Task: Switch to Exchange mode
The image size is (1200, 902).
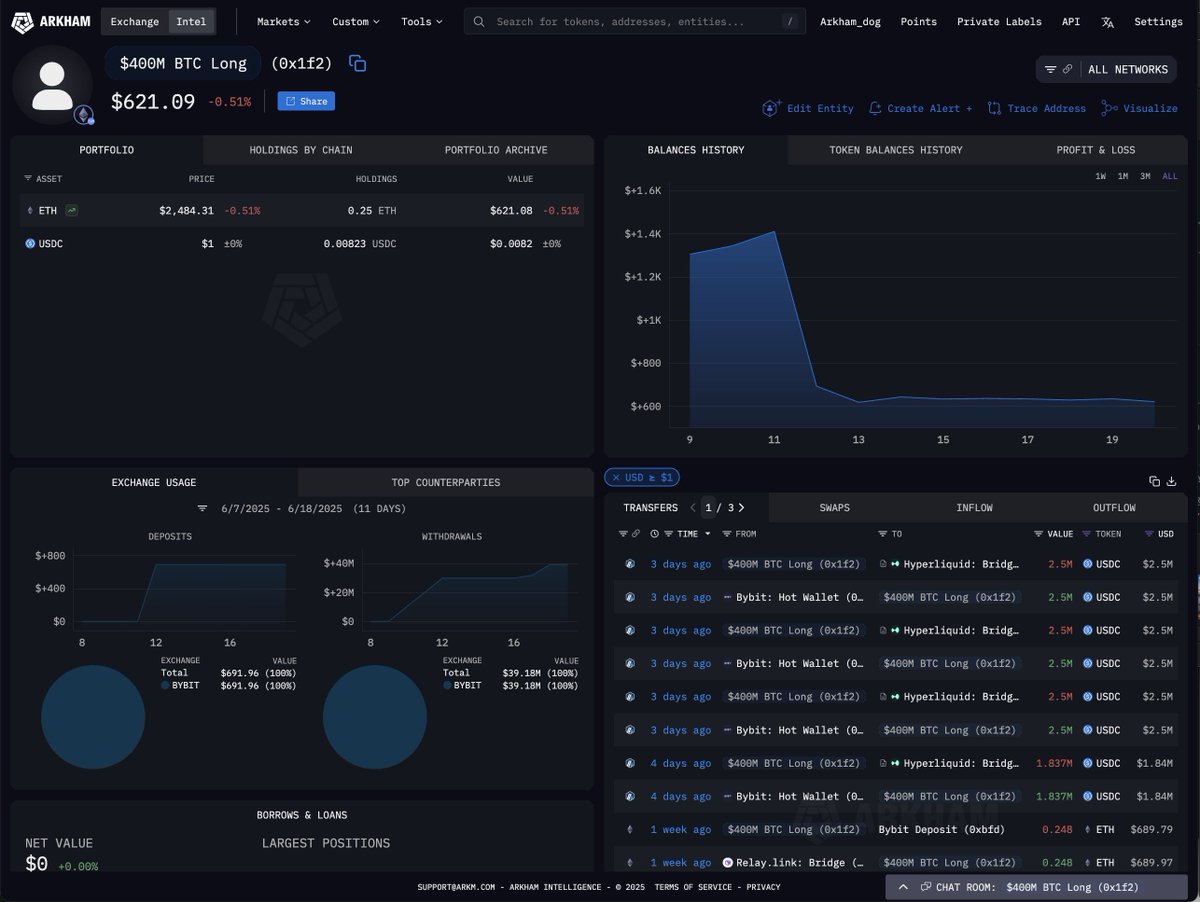Action: tap(134, 21)
